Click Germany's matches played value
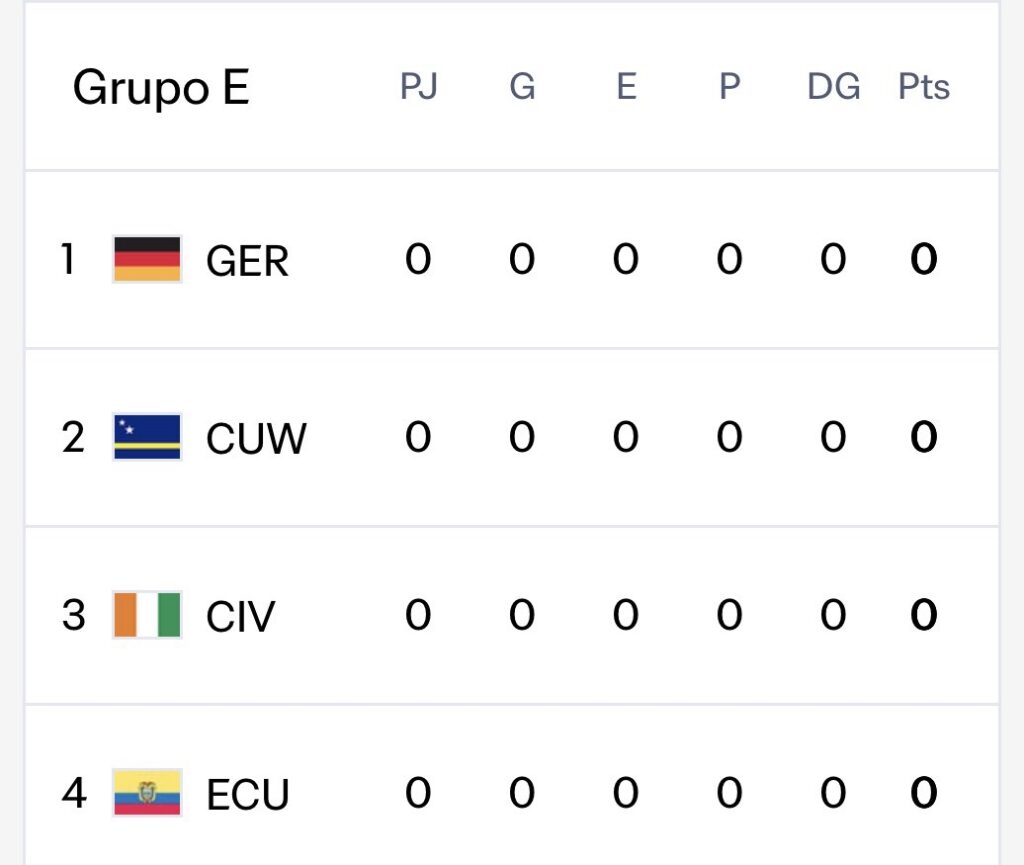 [x=418, y=260]
